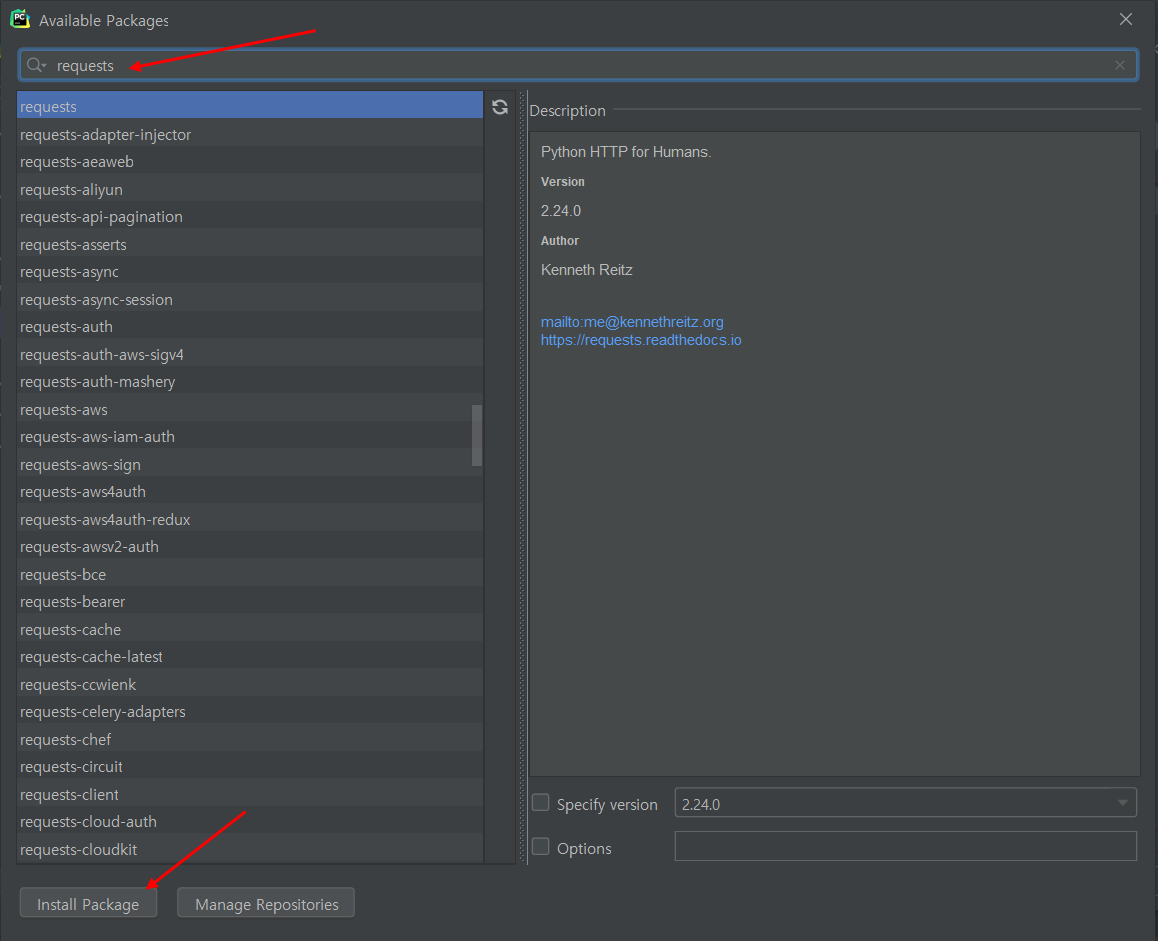Select requests-ccwienk in the list

[x=250, y=685]
